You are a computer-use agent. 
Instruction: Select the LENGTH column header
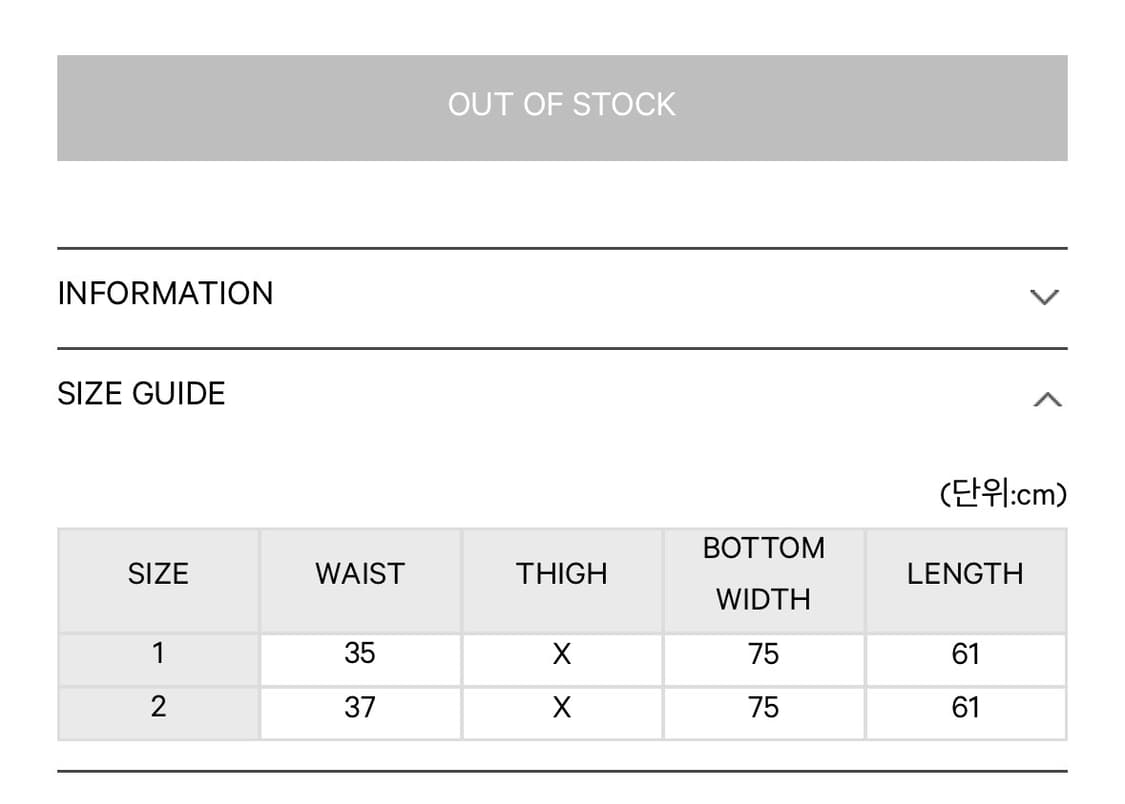965,574
